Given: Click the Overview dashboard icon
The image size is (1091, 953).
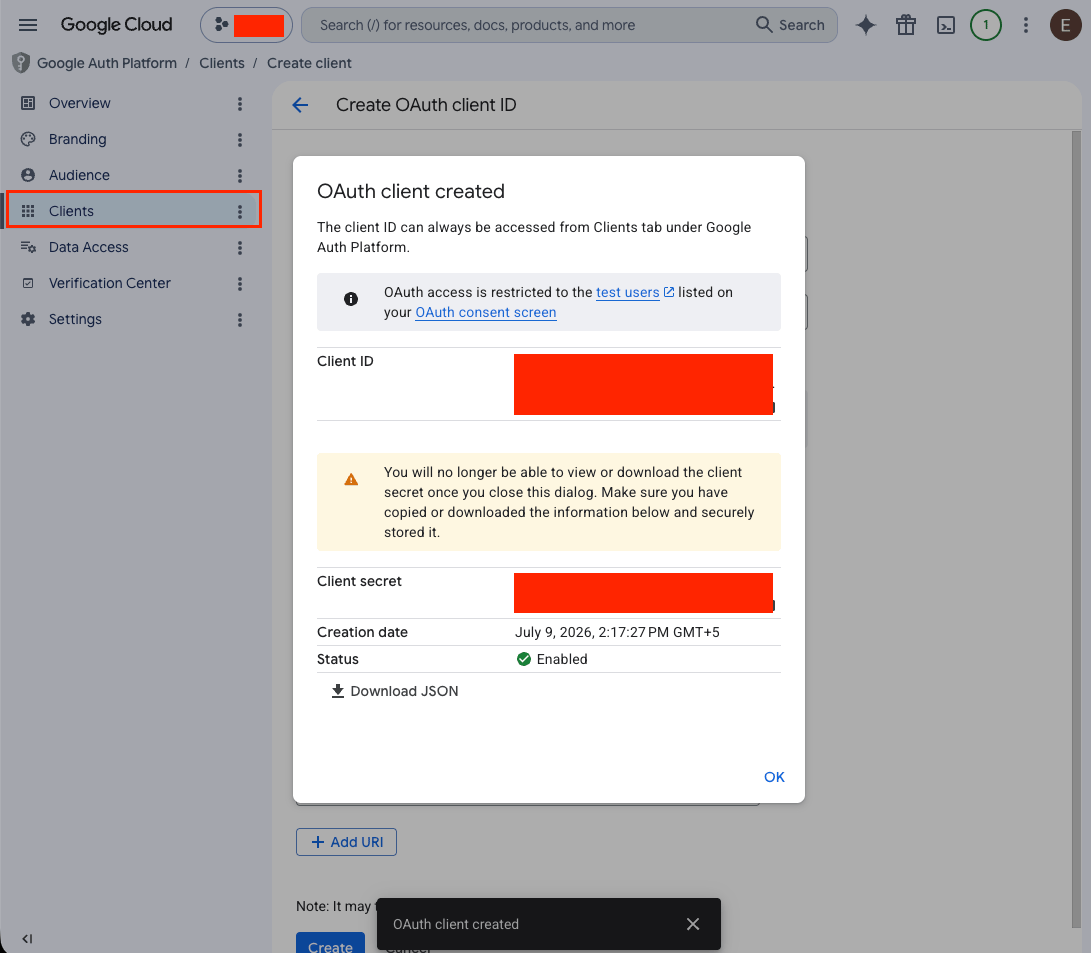Looking at the screenshot, I should 28,103.
